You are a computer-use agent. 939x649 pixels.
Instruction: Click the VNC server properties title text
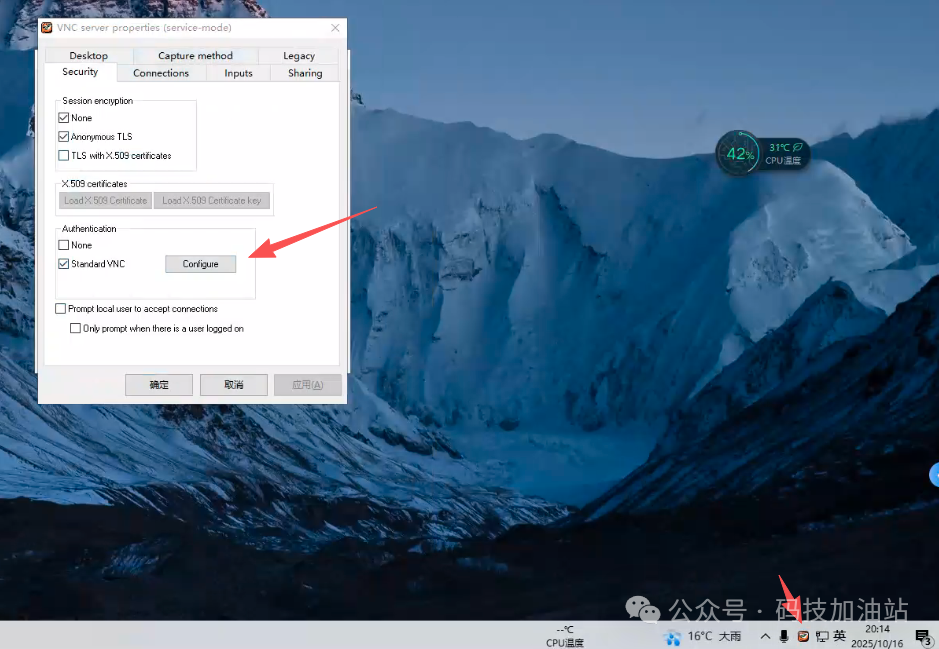pos(144,28)
